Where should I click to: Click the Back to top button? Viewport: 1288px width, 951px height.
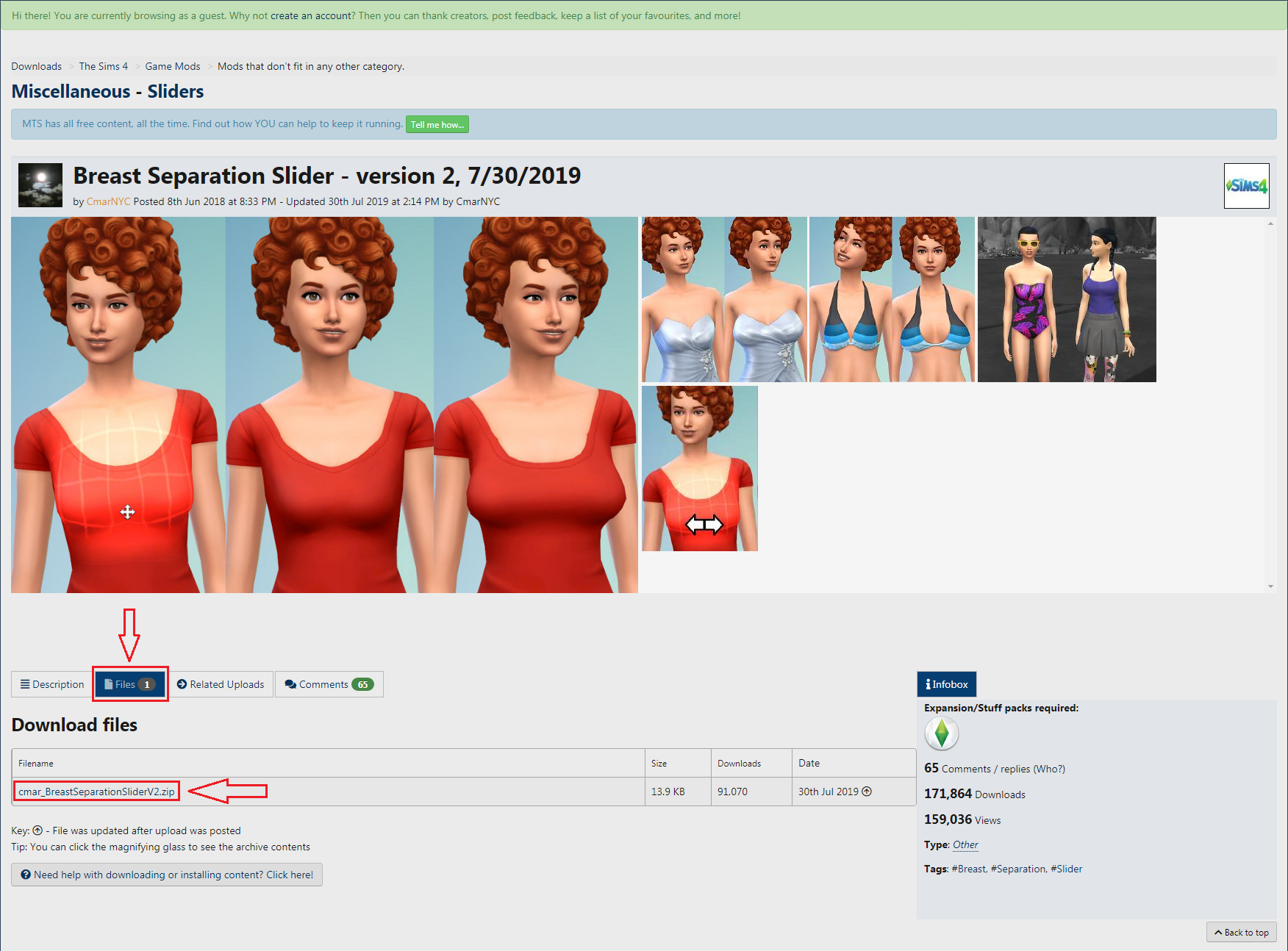(1242, 932)
